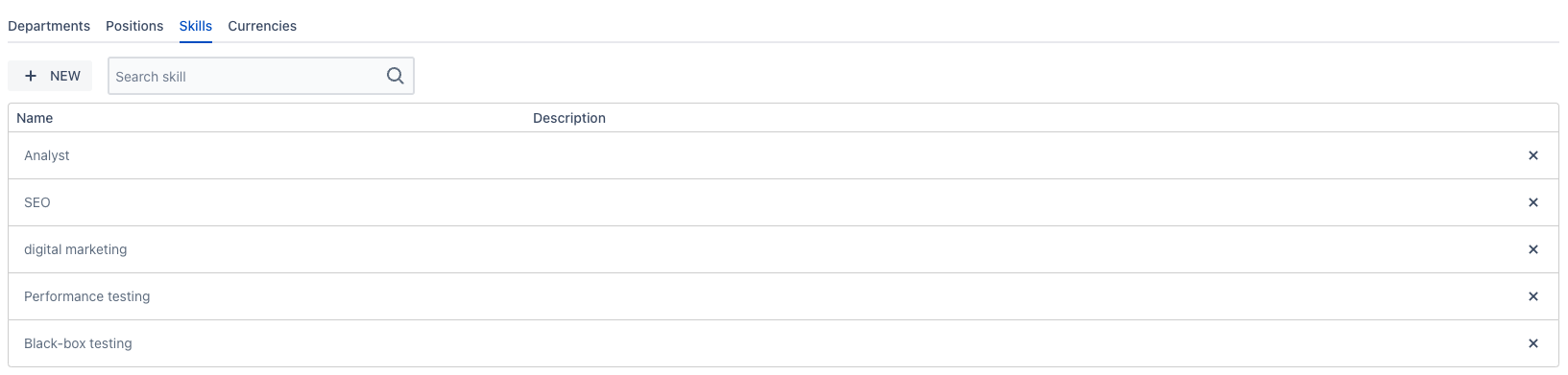Viewport: 1568px width, 375px height.
Task: Click the Name column header
Action: click(35, 118)
